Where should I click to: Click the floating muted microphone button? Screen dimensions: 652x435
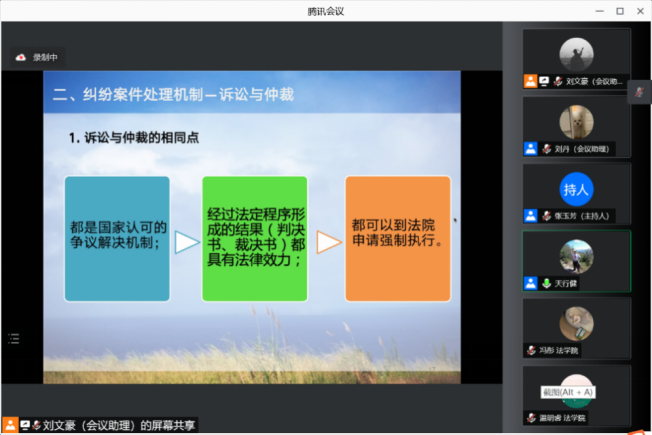tap(640, 93)
